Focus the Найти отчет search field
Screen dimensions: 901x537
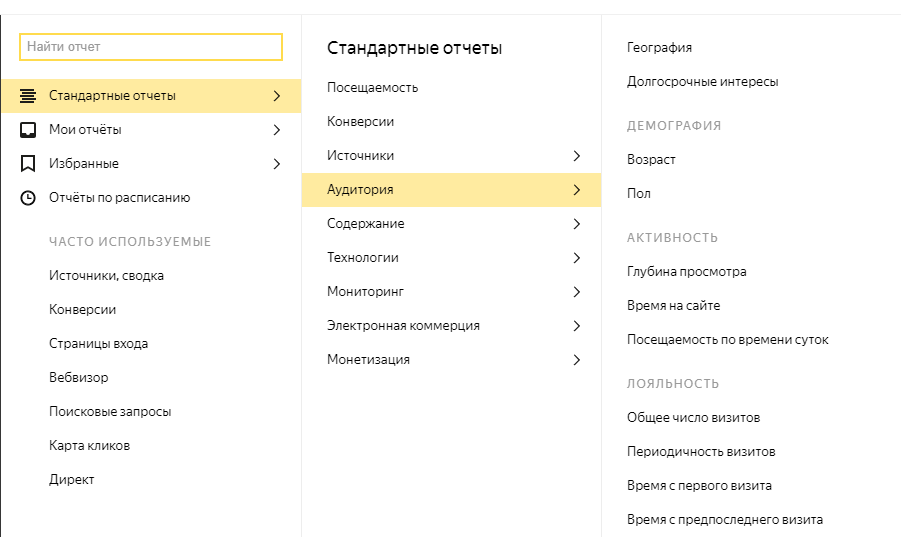click(151, 47)
